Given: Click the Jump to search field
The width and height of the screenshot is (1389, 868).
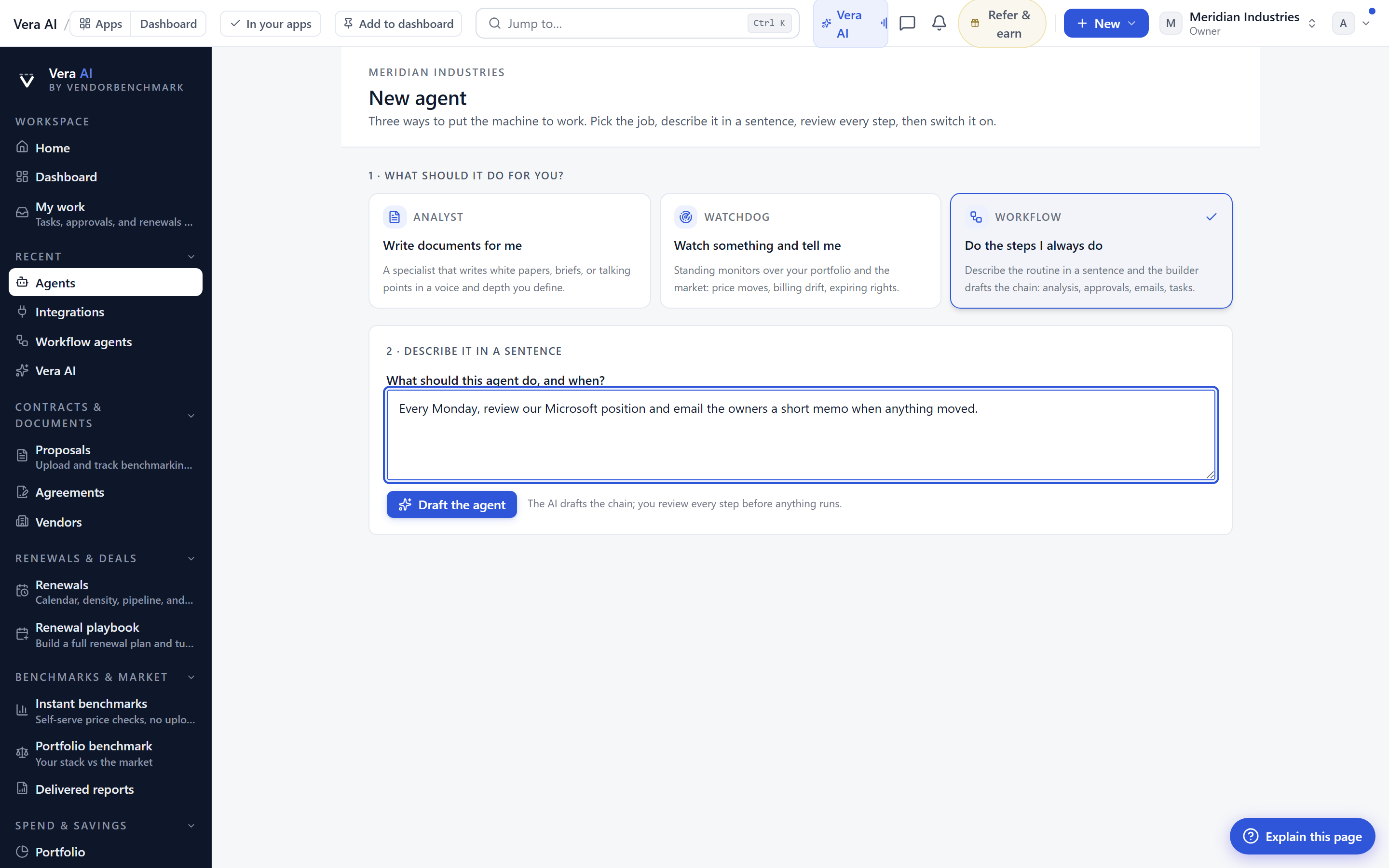Looking at the screenshot, I should 637,24.
